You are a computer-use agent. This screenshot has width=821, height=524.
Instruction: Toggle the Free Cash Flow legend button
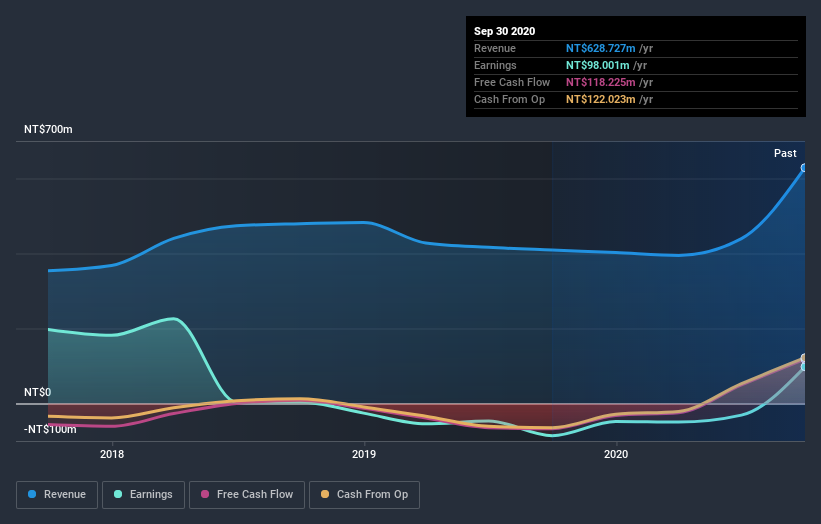pos(247,495)
